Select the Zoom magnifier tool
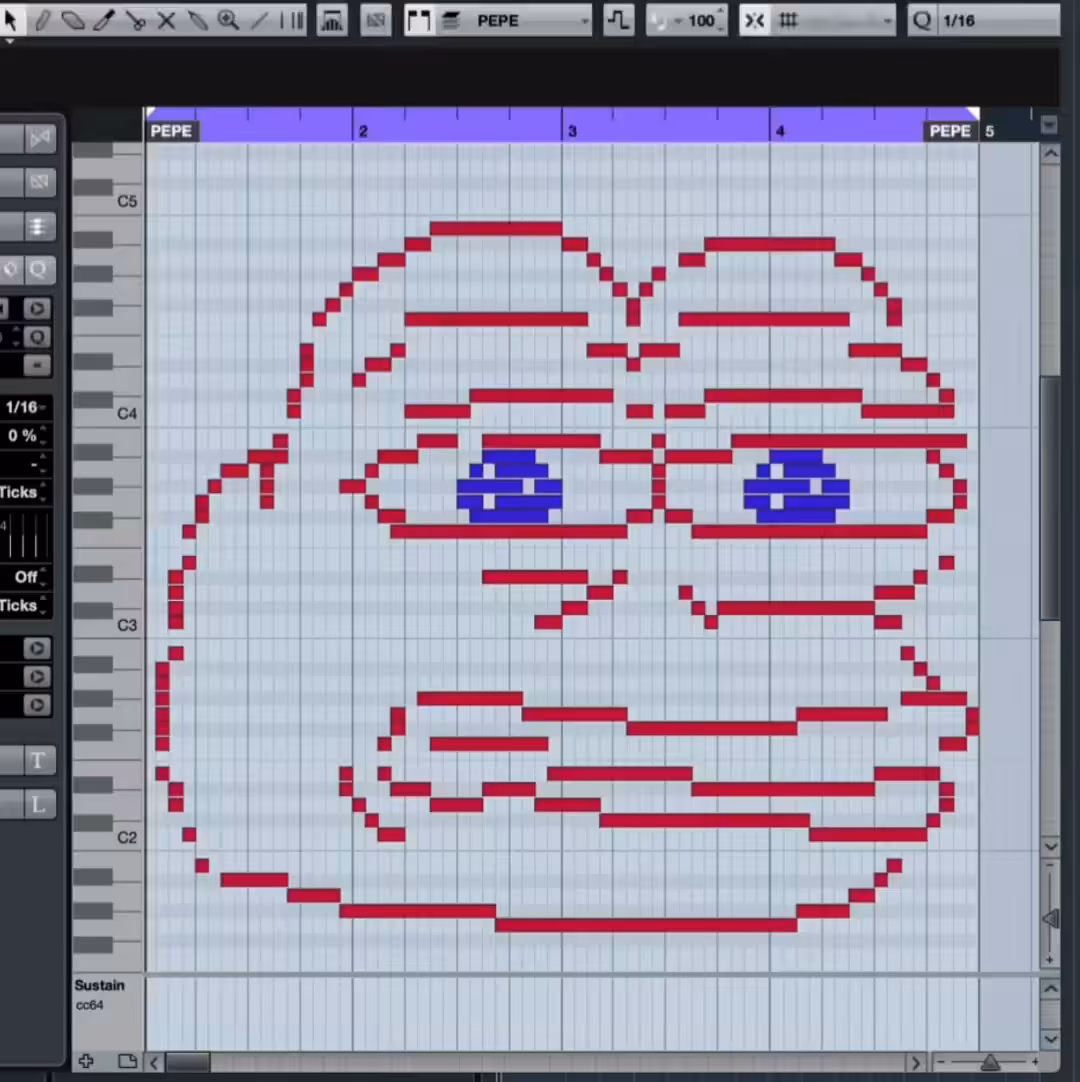 228,20
